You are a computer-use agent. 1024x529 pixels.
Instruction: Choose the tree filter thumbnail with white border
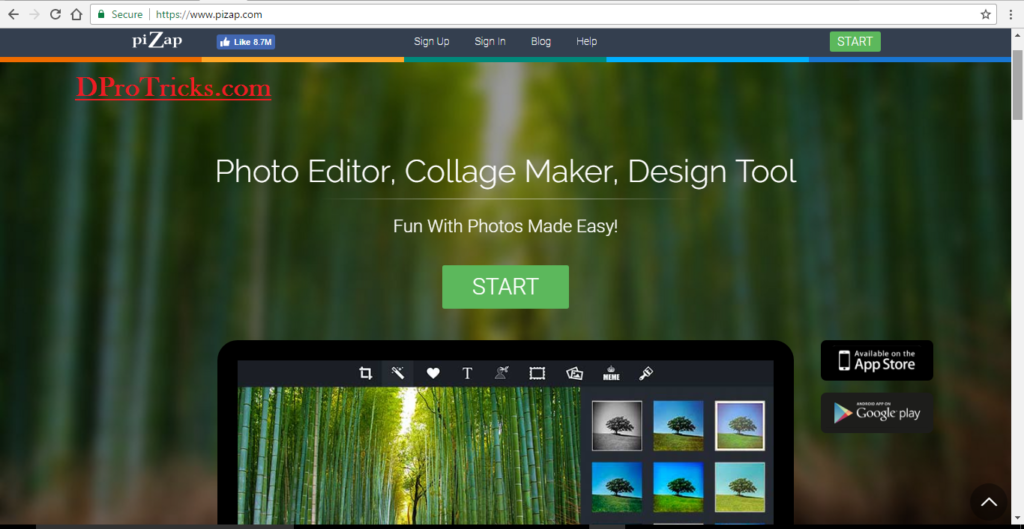point(740,426)
